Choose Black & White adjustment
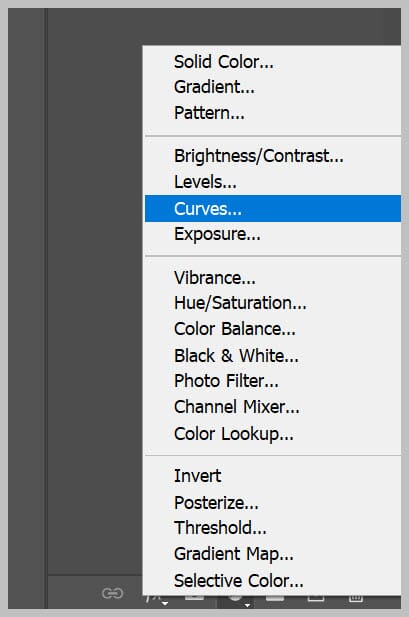The image size is (409, 617). [x=272, y=356]
